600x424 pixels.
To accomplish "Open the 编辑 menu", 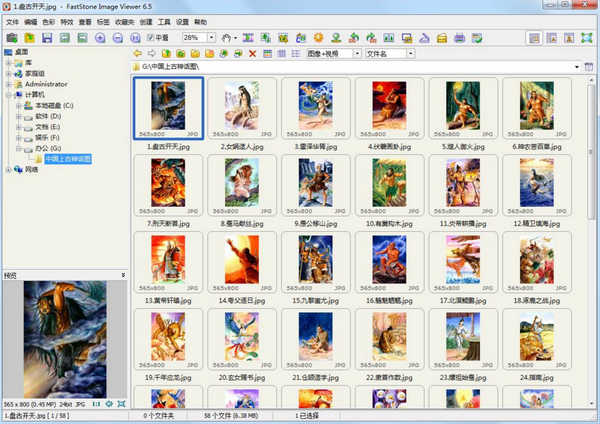I will pyautogui.click(x=31, y=22).
